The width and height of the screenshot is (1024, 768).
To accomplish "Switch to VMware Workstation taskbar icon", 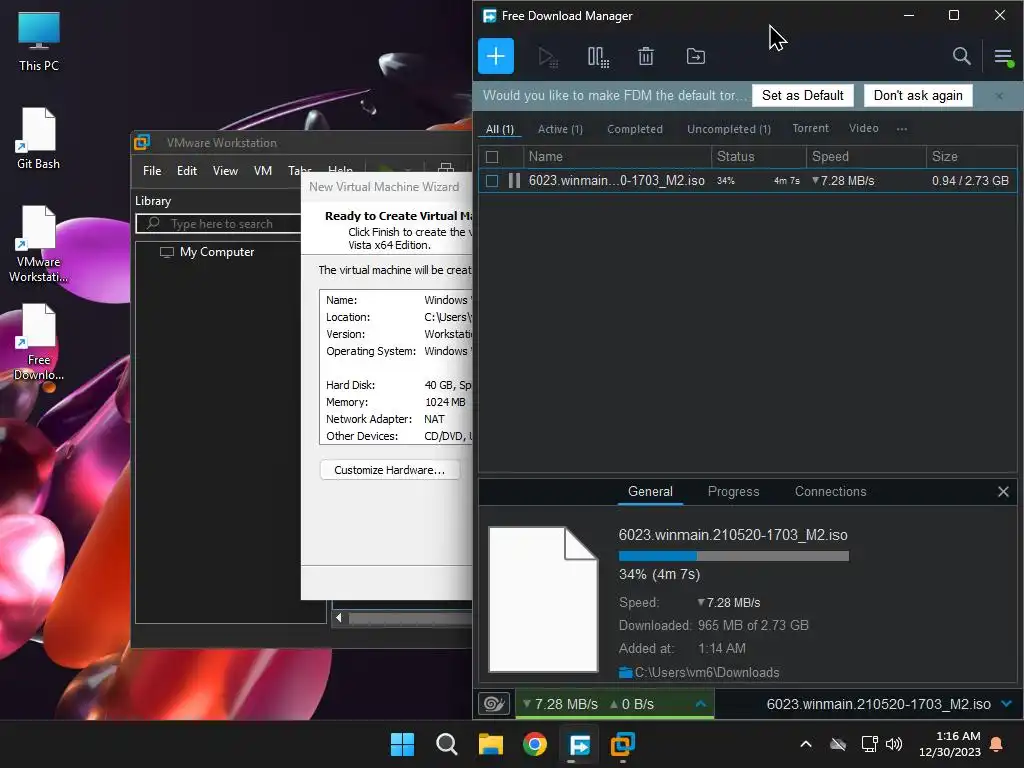I will tap(623, 744).
